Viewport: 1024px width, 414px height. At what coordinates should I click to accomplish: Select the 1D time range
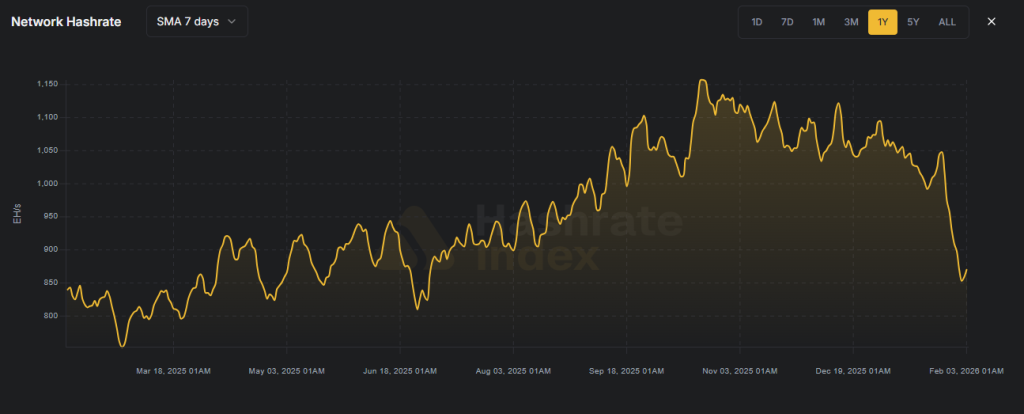[757, 22]
